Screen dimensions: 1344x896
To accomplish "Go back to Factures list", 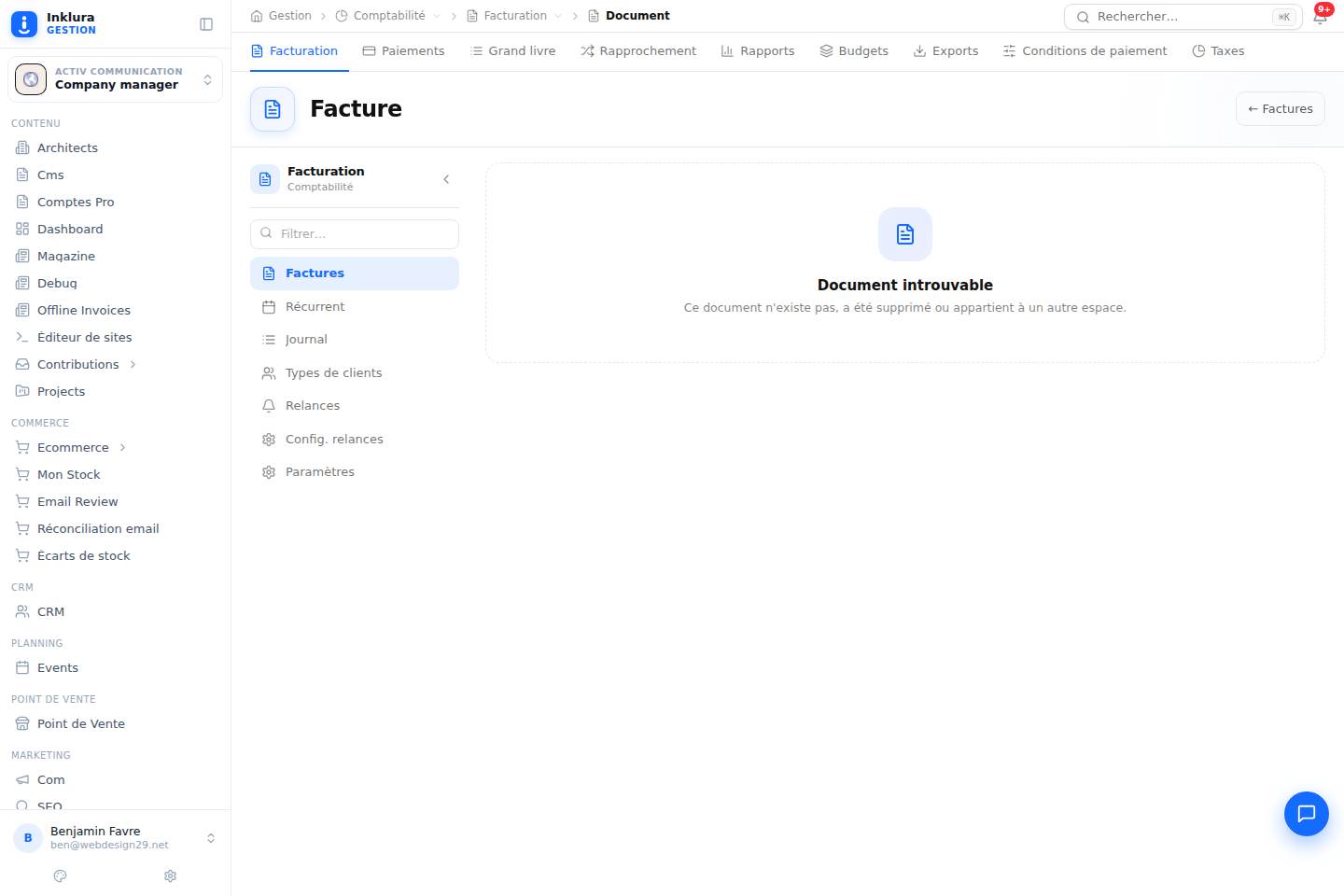I will pos(1281,109).
